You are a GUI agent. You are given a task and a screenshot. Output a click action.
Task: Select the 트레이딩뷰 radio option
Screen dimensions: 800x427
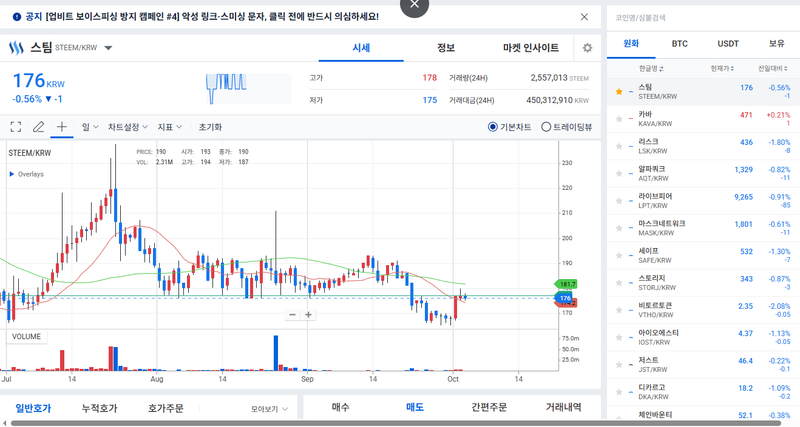(x=546, y=127)
